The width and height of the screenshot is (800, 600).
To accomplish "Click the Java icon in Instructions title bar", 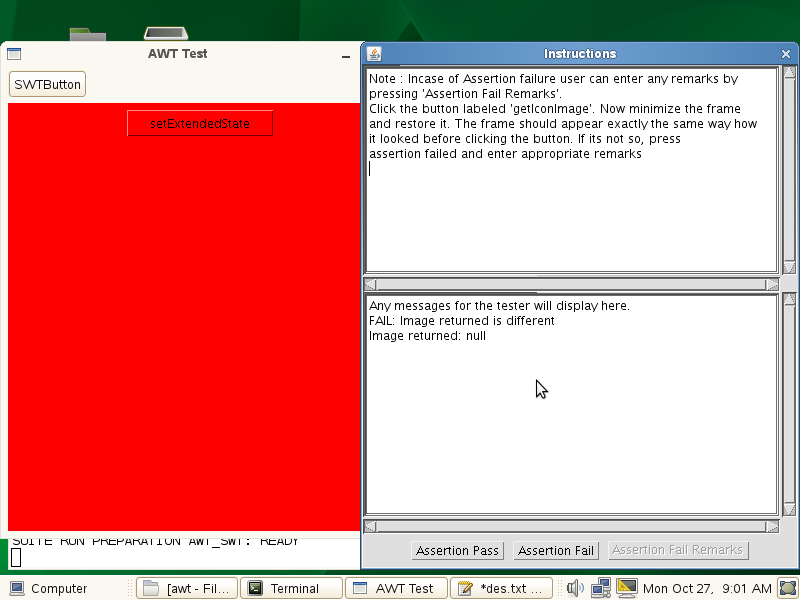I will 374,54.
